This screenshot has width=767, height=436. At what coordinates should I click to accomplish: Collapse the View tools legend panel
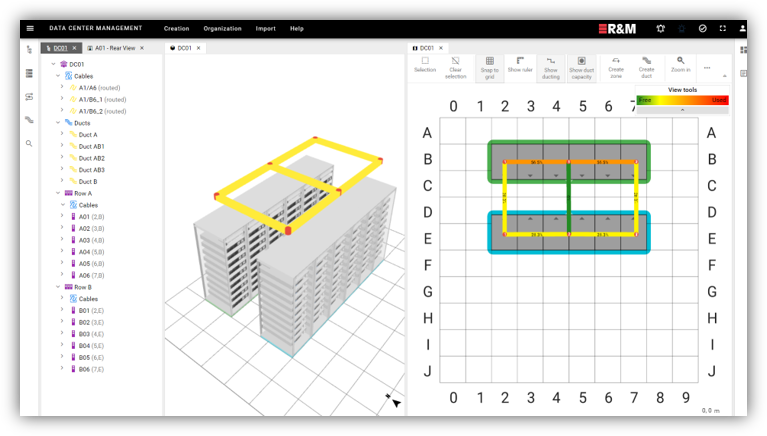pyautogui.click(x=682, y=110)
